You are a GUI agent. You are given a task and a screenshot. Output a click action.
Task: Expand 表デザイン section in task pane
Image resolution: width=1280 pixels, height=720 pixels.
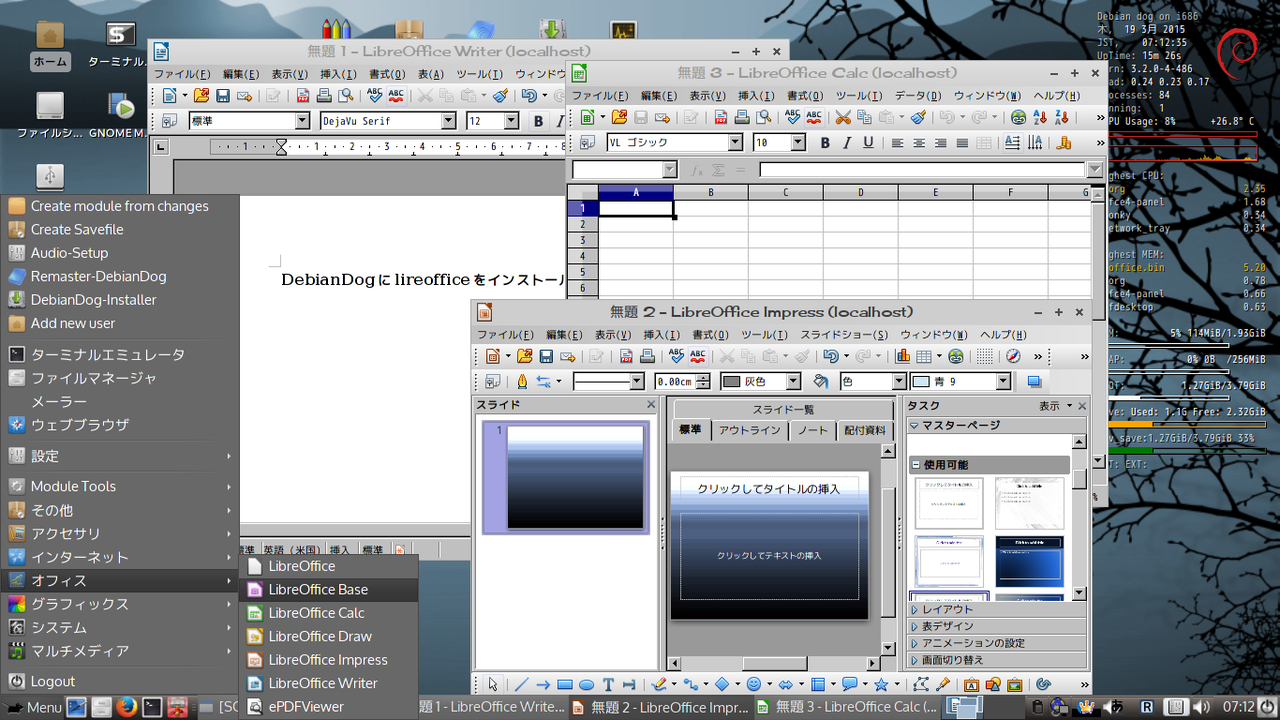[x=996, y=626]
